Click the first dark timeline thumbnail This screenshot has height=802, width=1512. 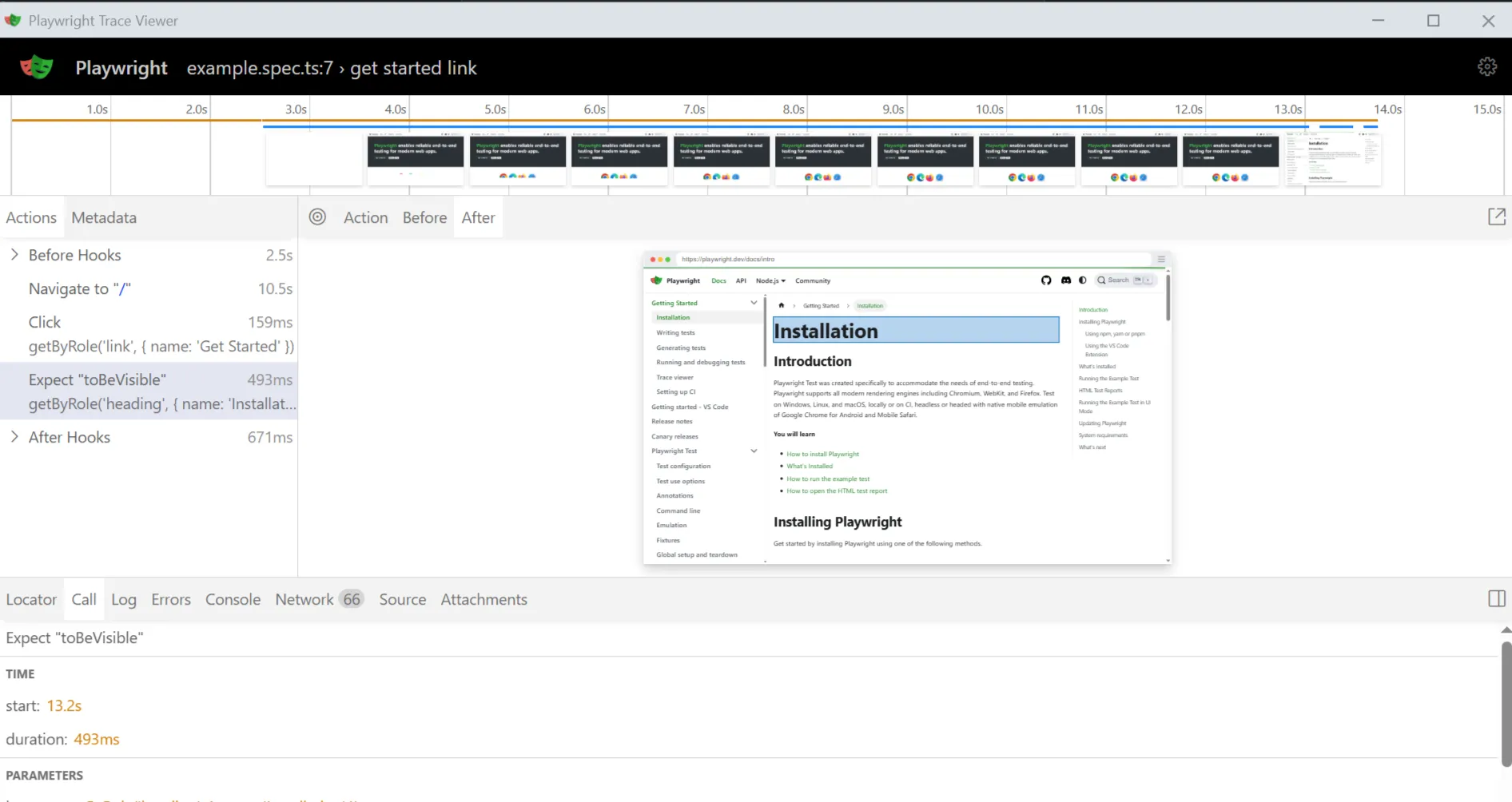[416, 160]
